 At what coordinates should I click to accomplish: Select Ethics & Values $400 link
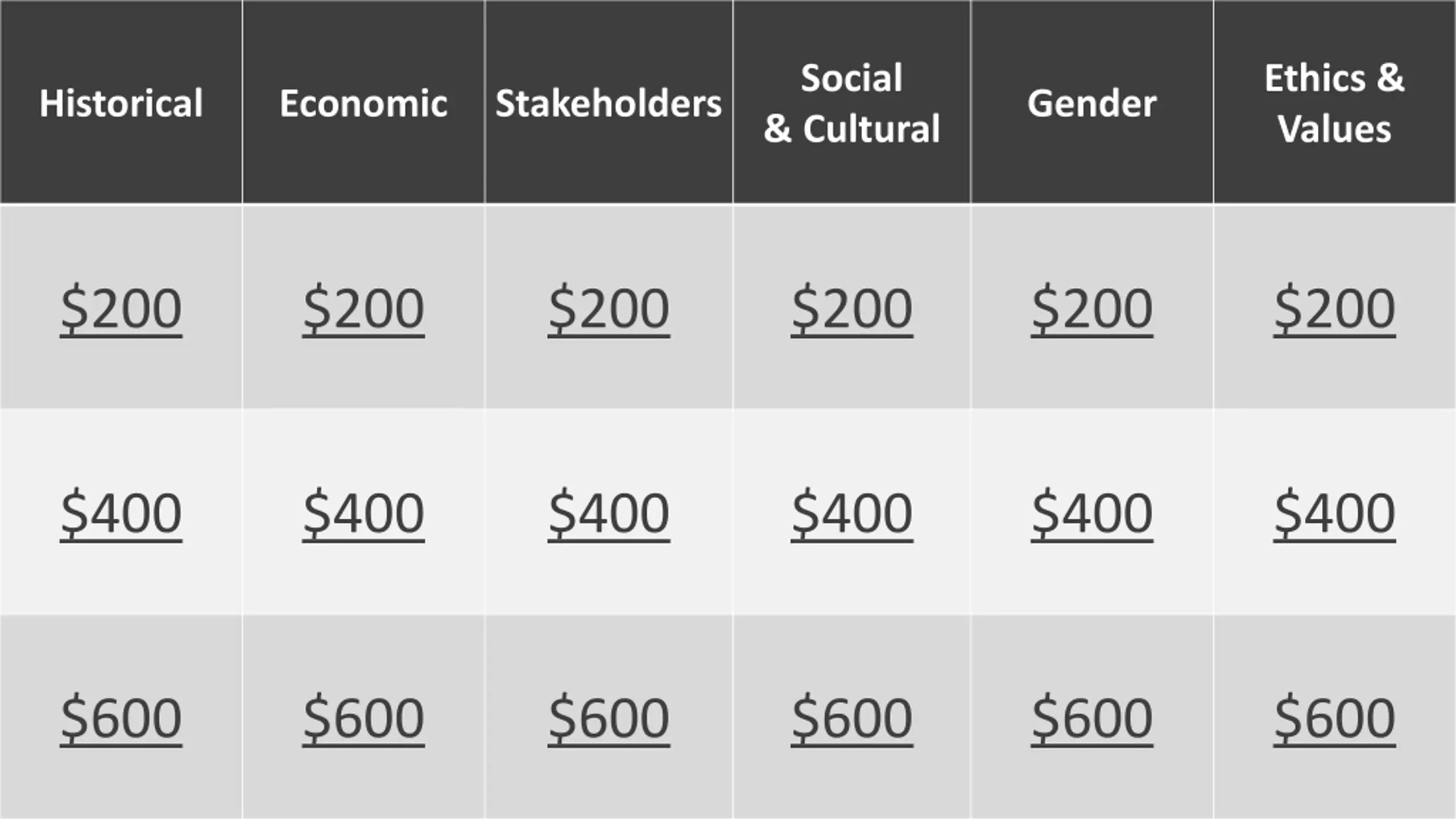pos(1334,513)
